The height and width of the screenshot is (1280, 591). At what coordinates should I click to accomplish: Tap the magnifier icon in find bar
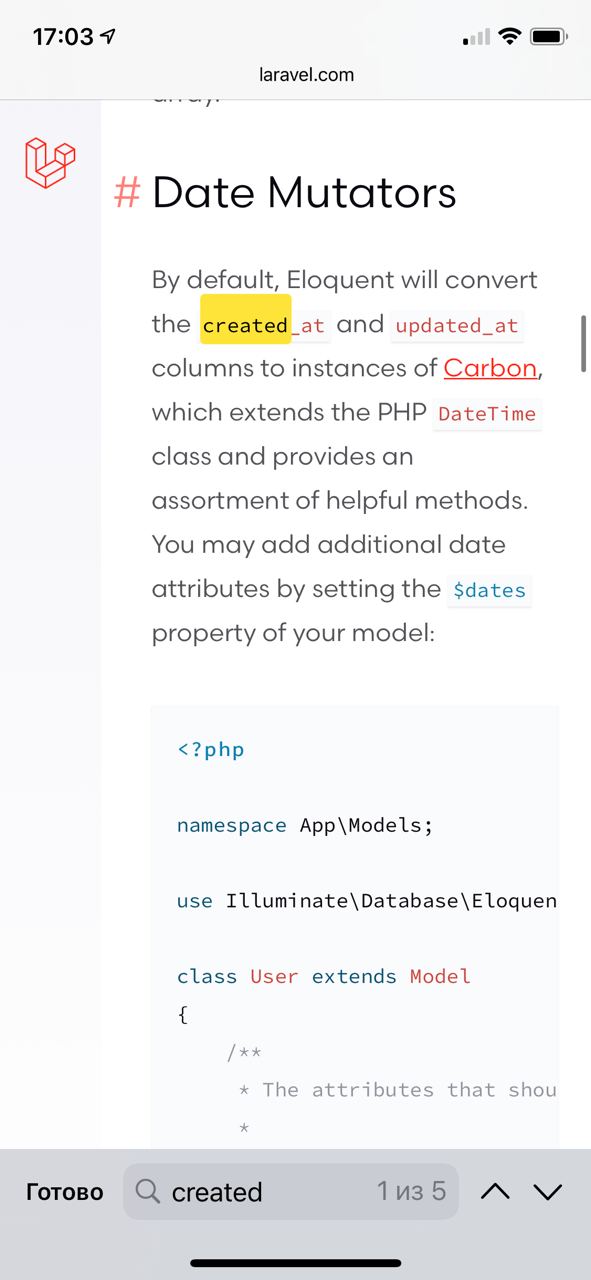(x=148, y=1191)
